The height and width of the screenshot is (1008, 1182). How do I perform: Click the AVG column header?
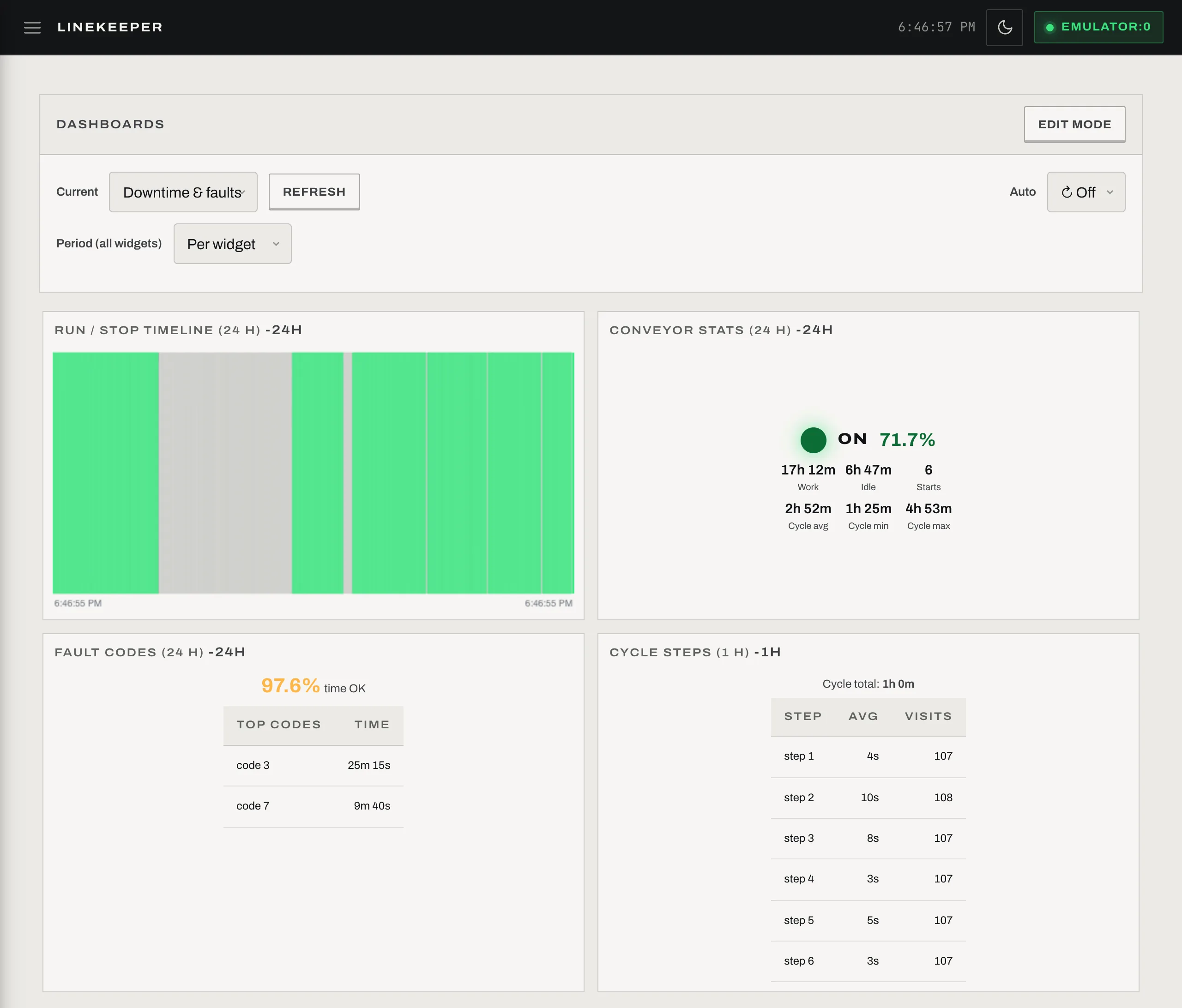pyautogui.click(x=863, y=717)
